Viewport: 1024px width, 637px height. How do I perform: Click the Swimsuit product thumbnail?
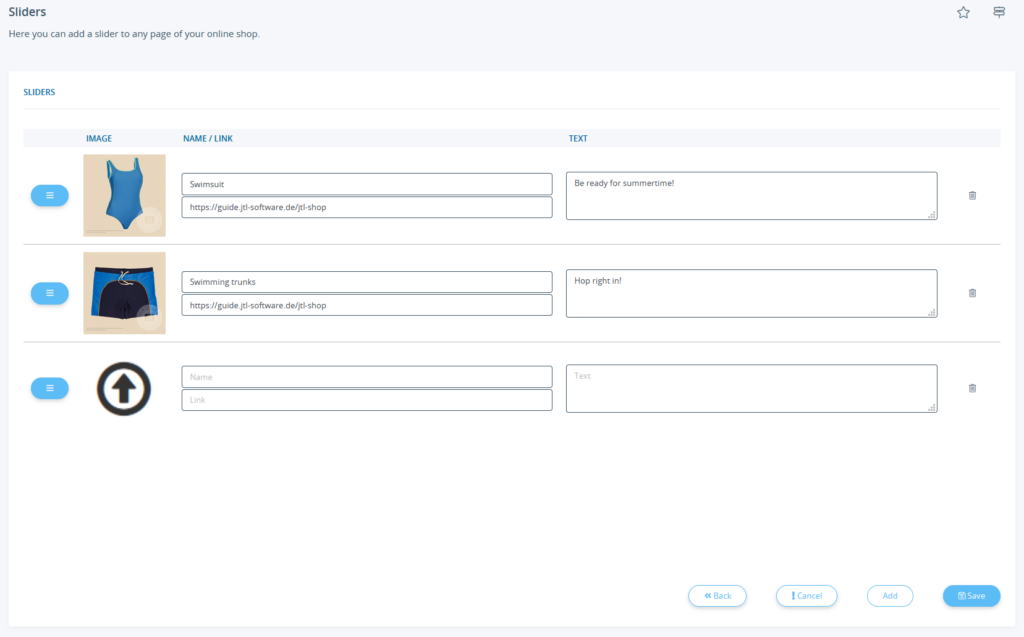(124, 195)
